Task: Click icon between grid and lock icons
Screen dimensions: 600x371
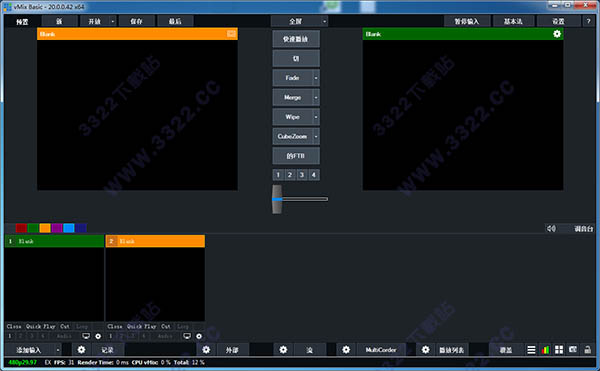Action: [573, 350]
